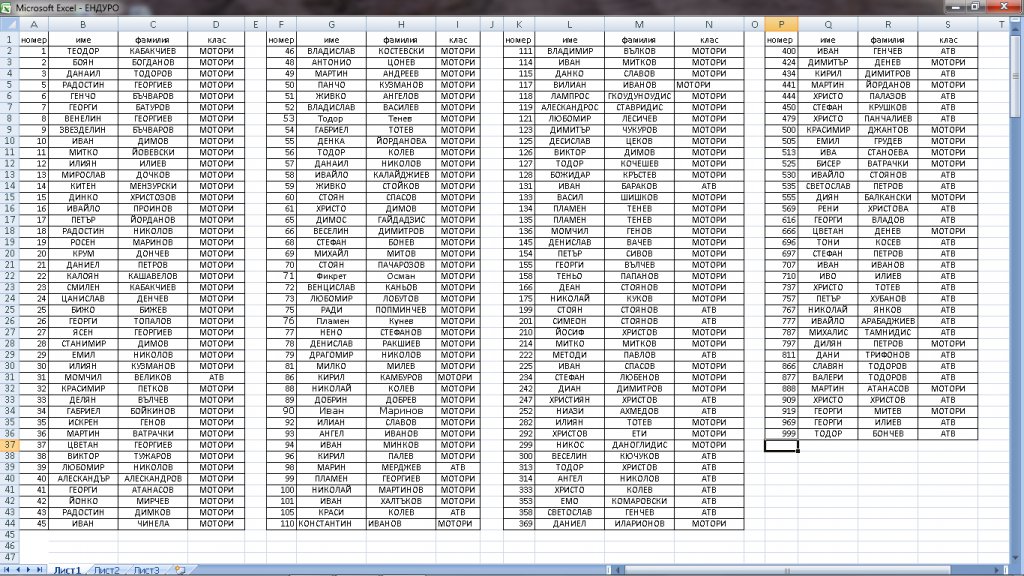Go to previous sheet with tab arrow
1024x576 pixels.
(18, 570)
